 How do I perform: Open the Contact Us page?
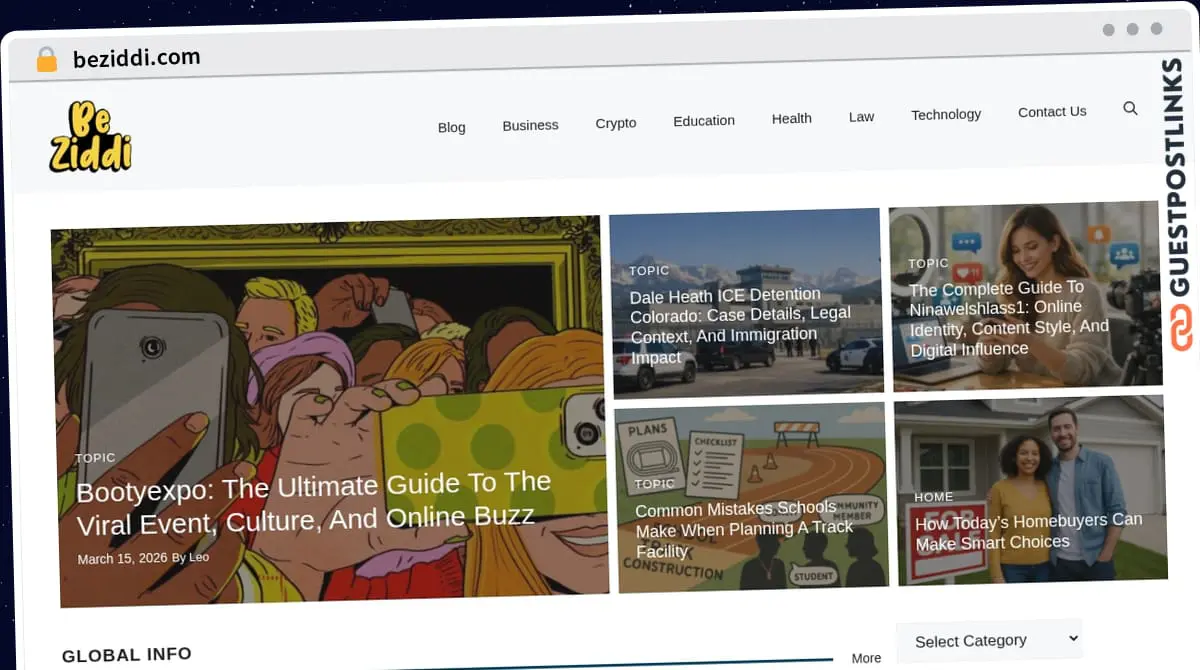1052,112
